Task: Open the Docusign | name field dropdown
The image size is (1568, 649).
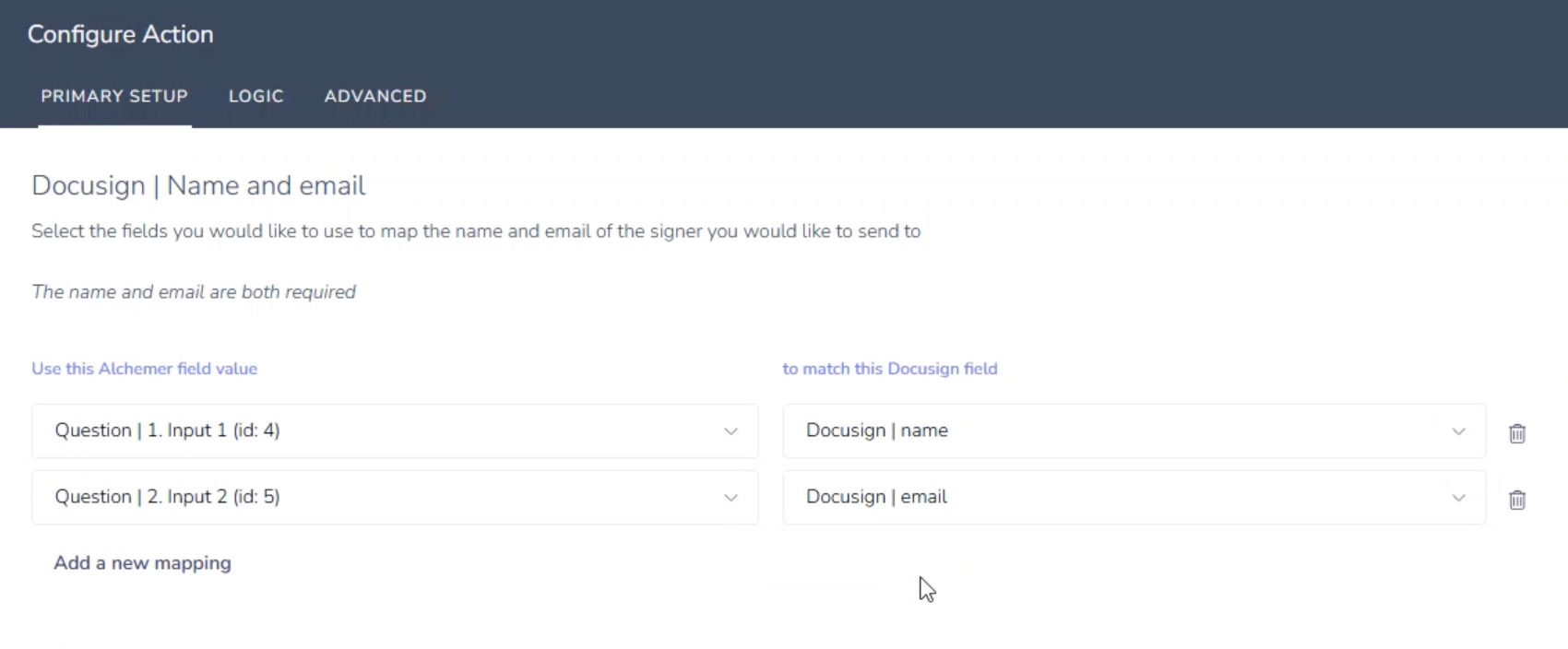Action: [1134, 431]
